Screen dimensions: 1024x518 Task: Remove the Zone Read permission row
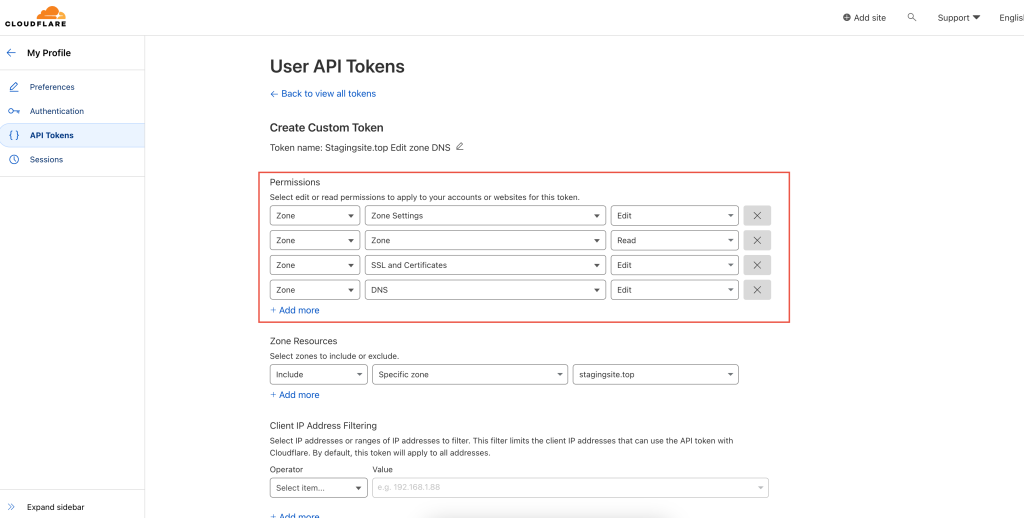[x=757, y=240]
